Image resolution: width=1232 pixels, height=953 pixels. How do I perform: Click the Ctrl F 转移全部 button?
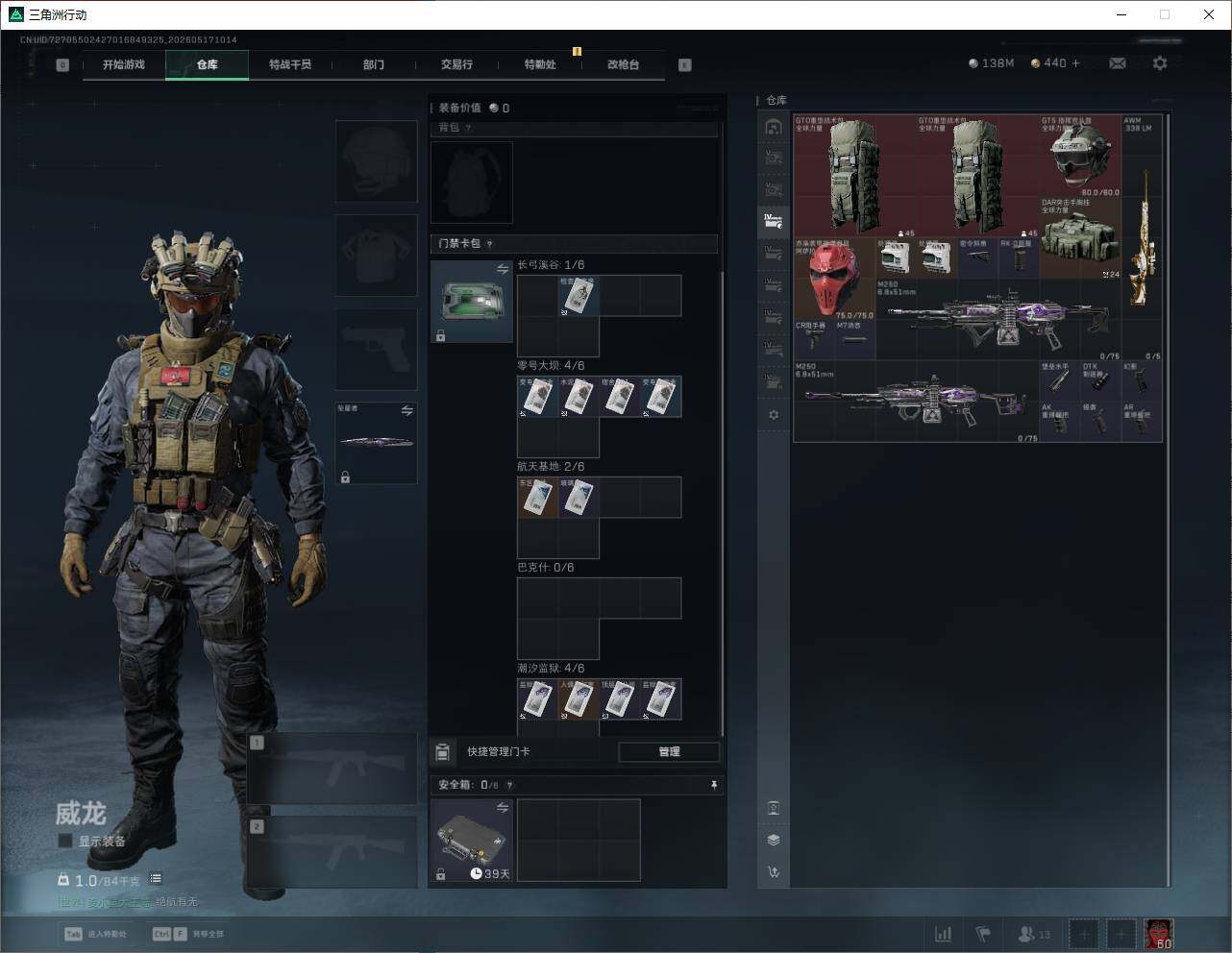click(188, 934)
